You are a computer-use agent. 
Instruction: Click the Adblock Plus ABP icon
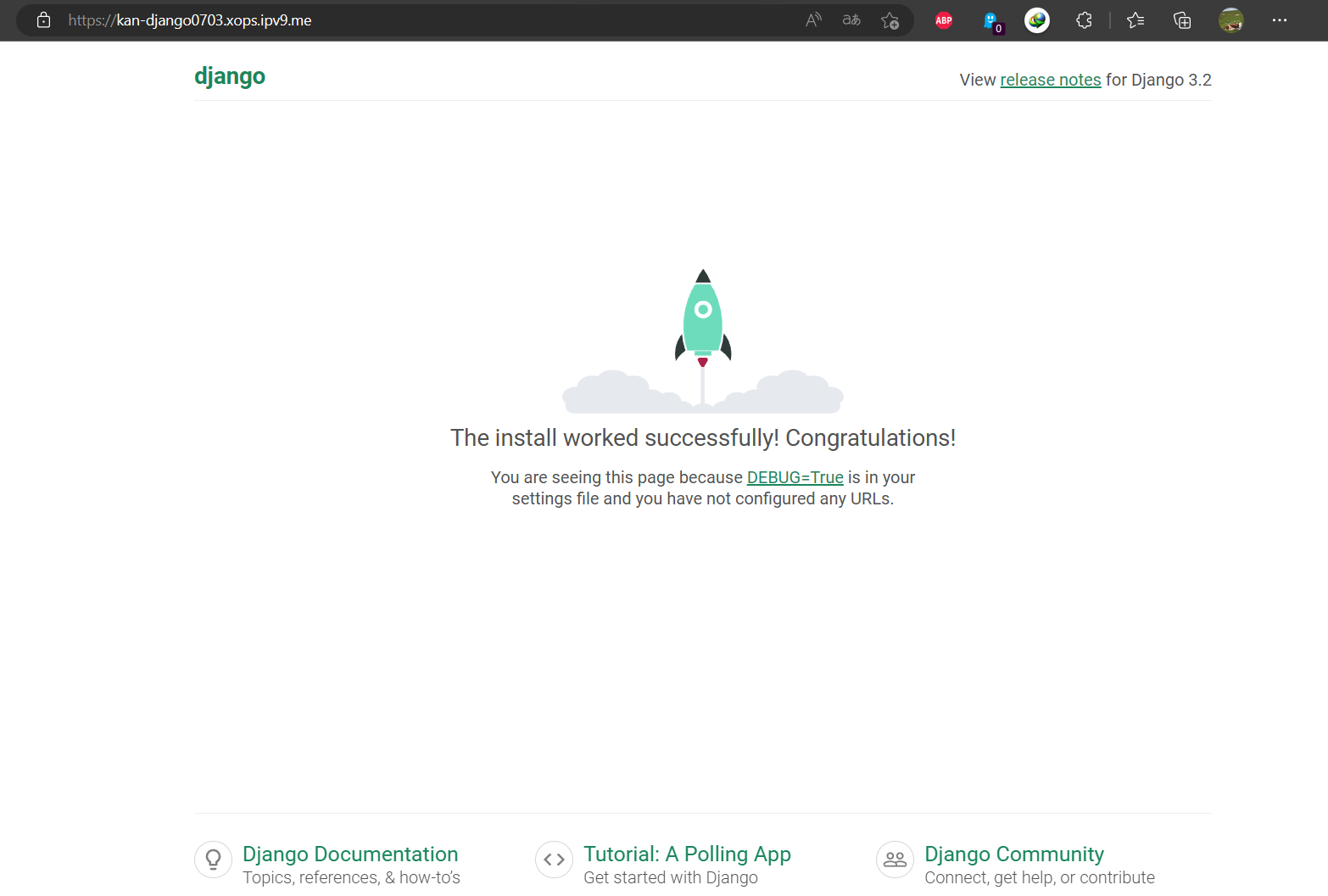tap(943, 20)
